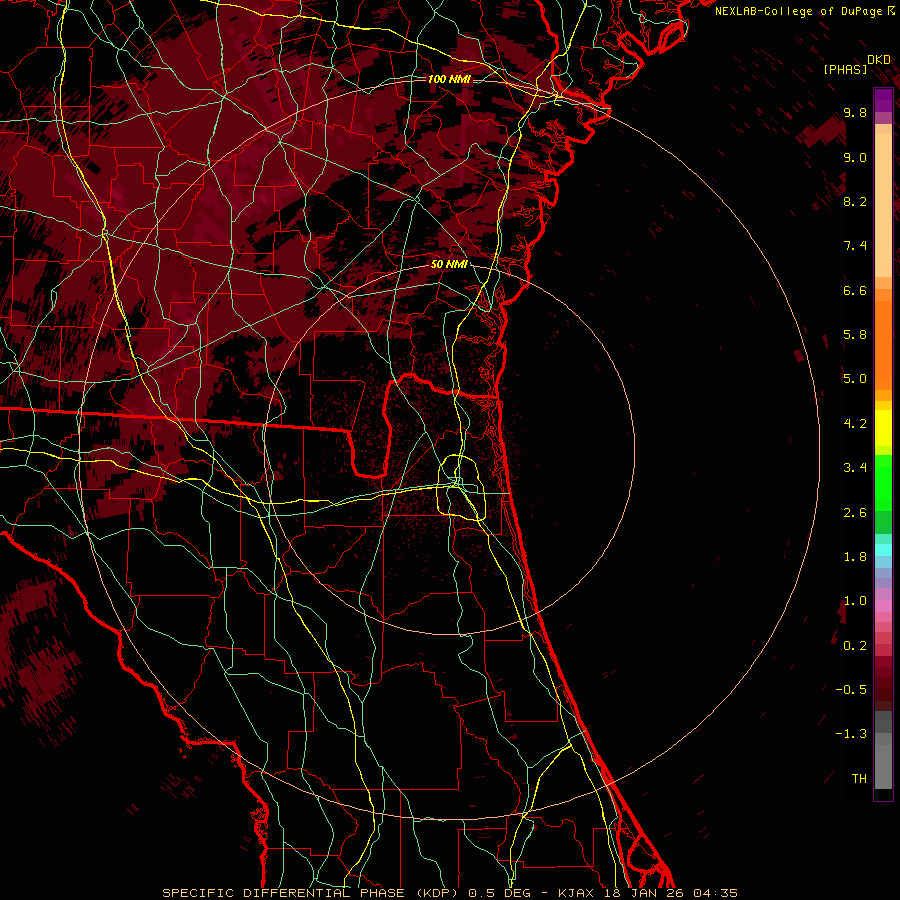Click the 1.0 value on color scale
The width and height of the screenshot is (900, 900).
pos(855,601)
